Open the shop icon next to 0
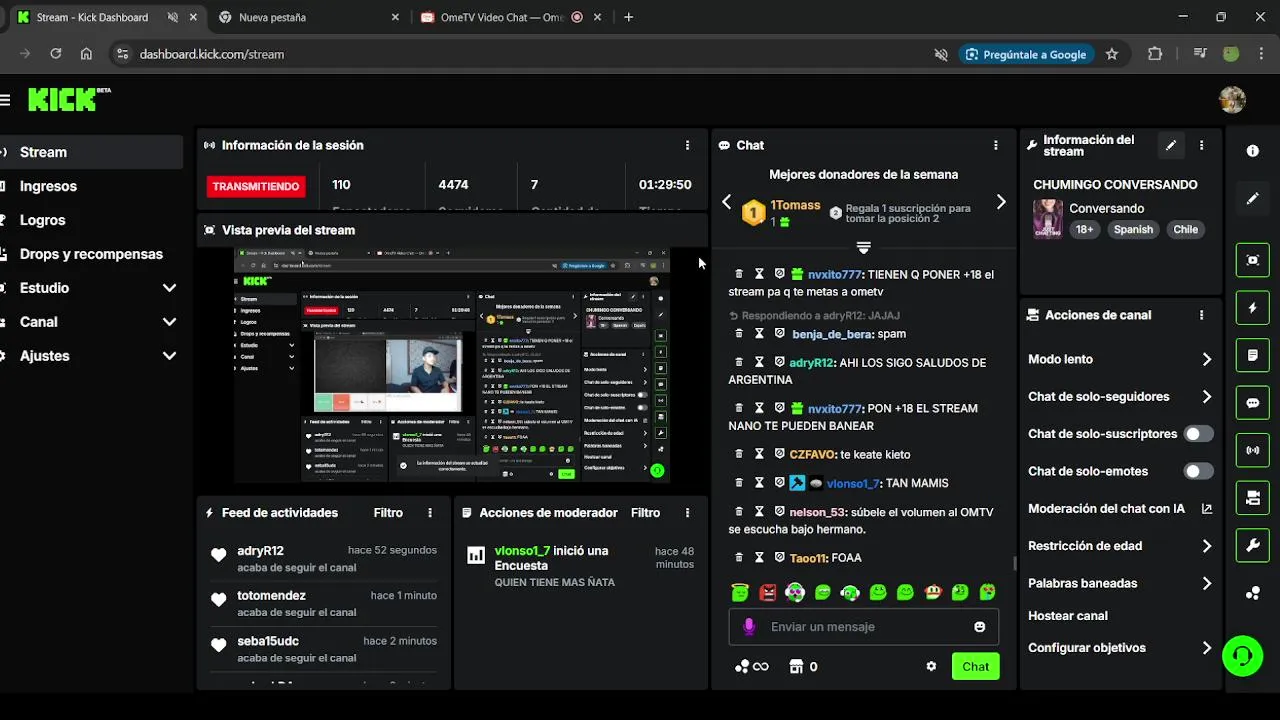 click(796, 667)
